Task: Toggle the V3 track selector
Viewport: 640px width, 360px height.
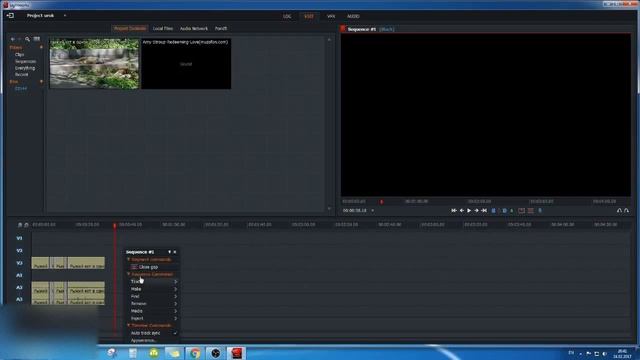Action: coord(19,263)
